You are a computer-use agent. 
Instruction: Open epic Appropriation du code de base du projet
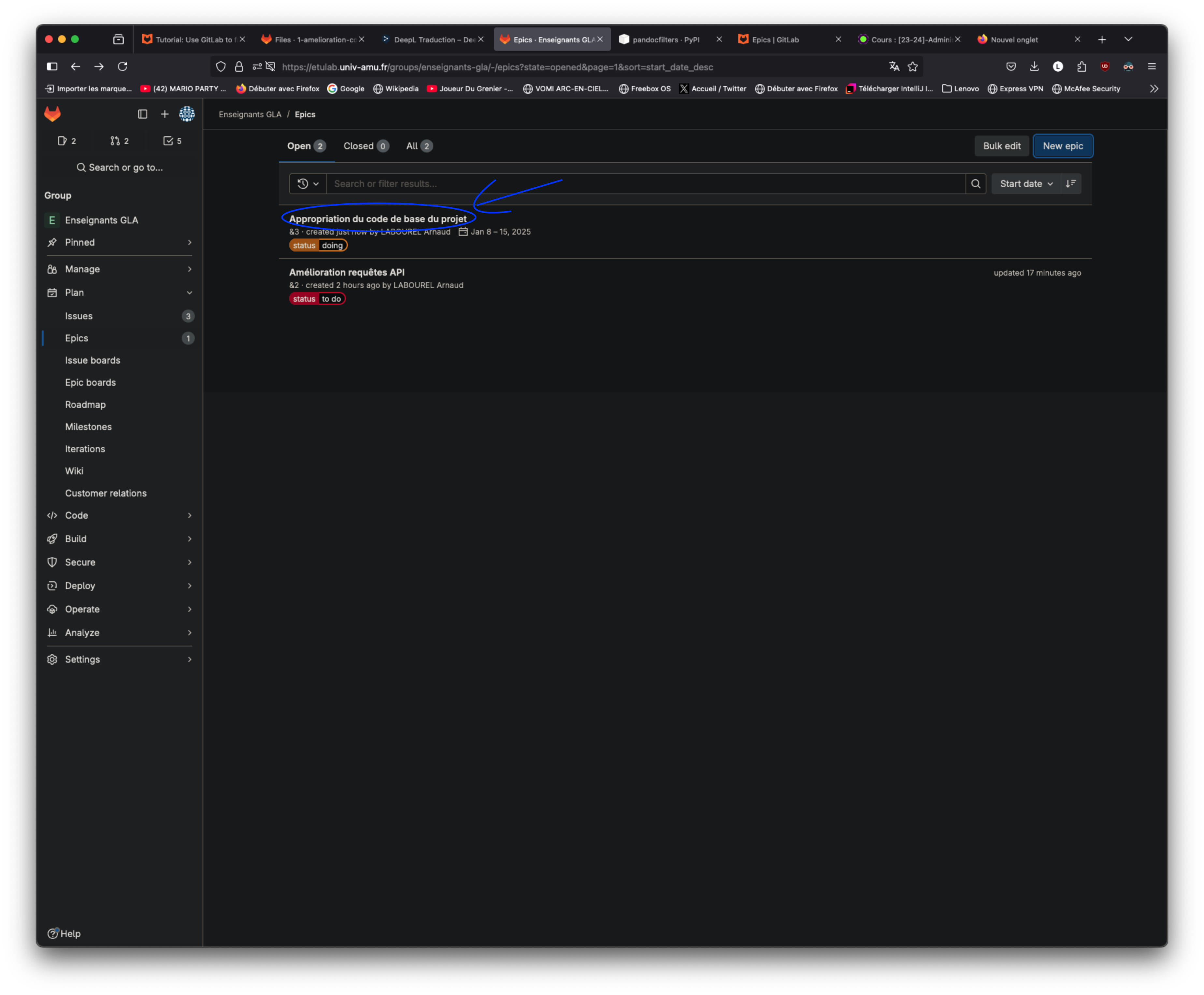[378, 219]
